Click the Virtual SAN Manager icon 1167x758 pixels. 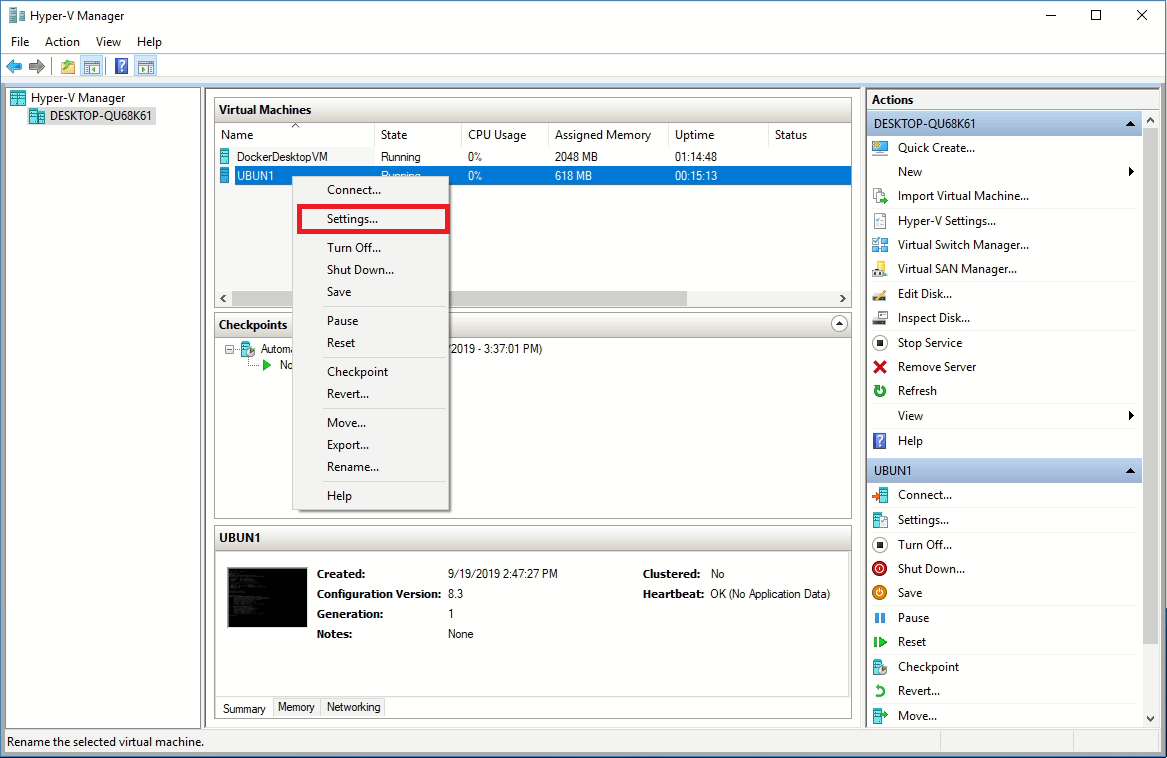(x=880, y=269)
